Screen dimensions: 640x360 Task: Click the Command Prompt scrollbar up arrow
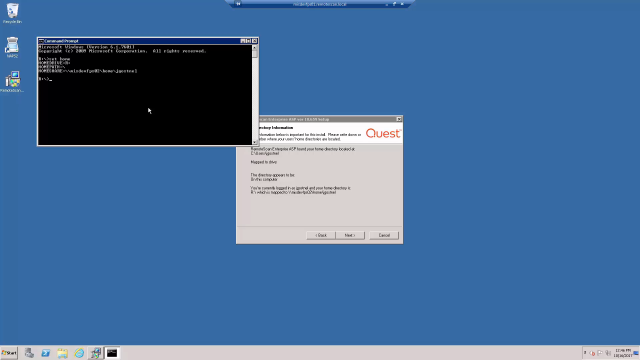(x=255, y=47)
